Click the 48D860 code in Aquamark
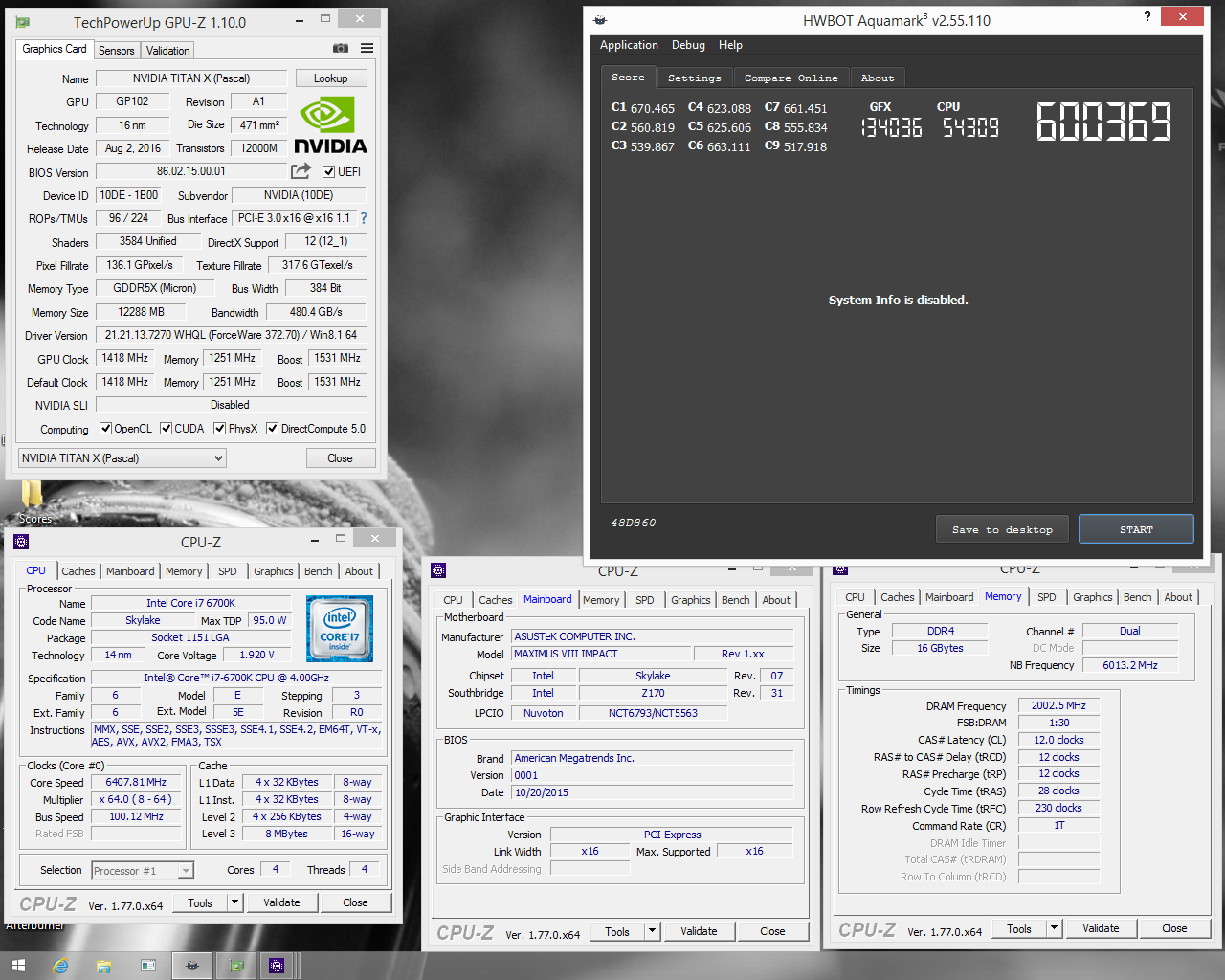 (x=634, y=523)
